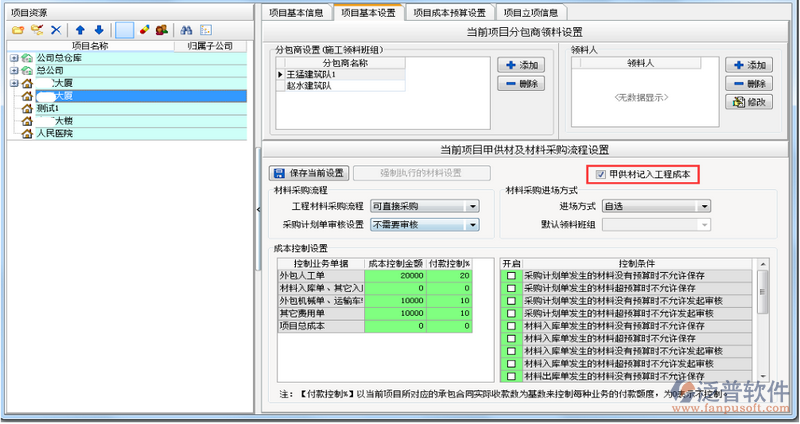Click the 保存当前设置 button
Viewport: 800px width, 424px height.
(x=309, y=173)
